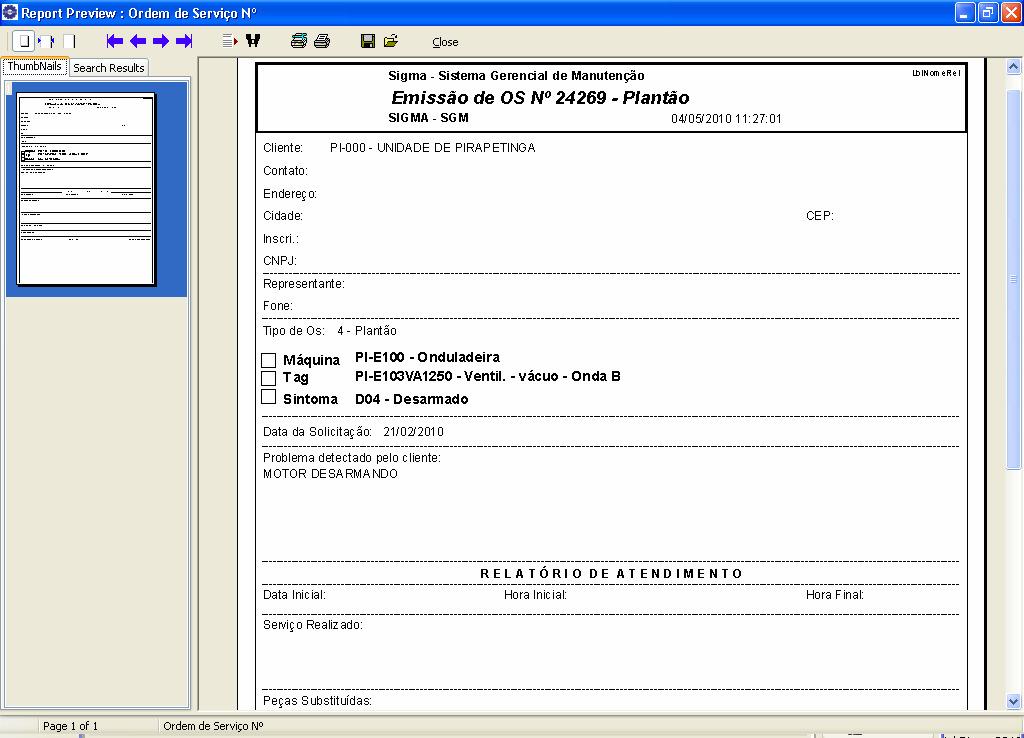Open the Search Results tab
This screenshot has height=738, width=1024.
108,67
